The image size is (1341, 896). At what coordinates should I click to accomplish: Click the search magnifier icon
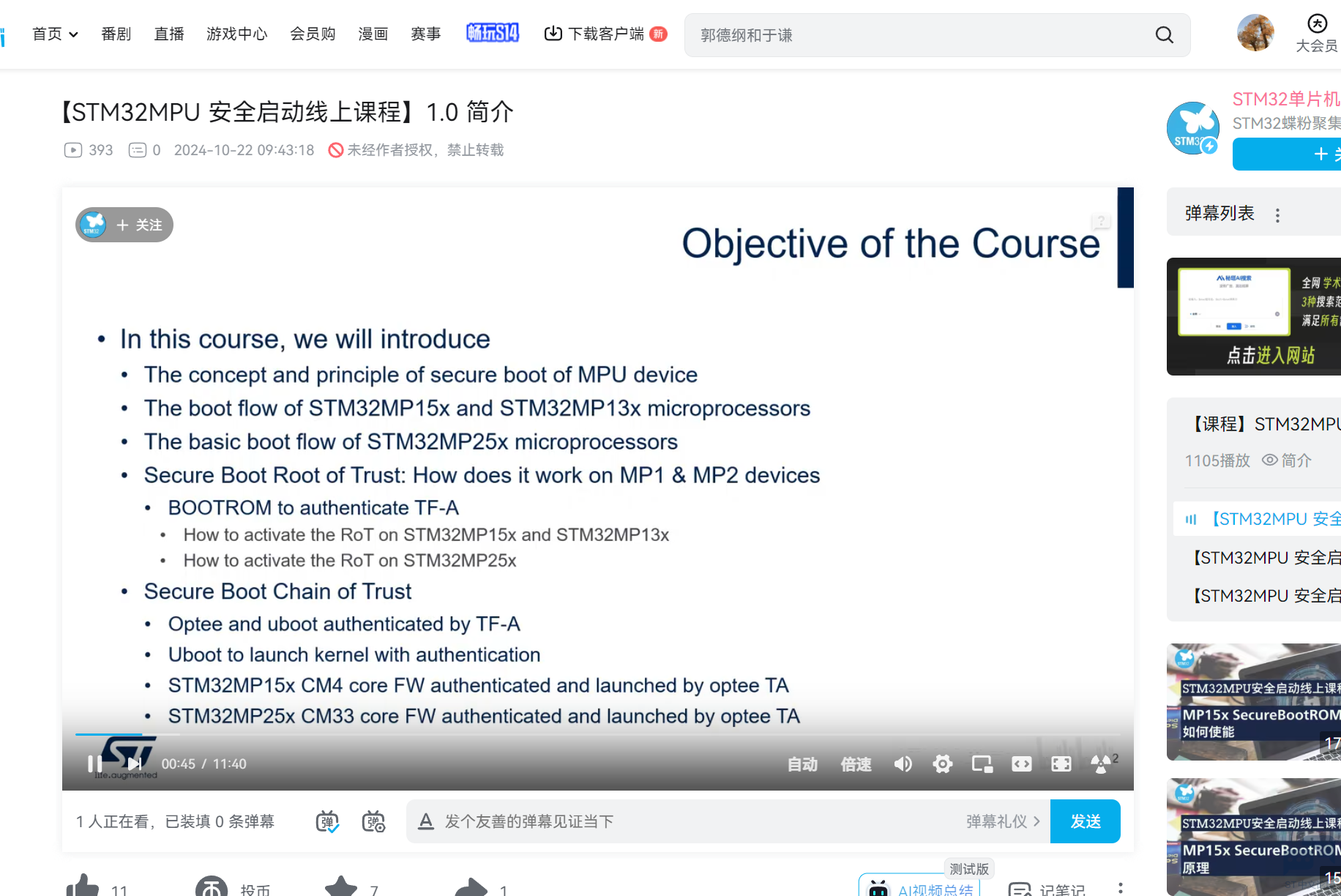click(1165, 35)
